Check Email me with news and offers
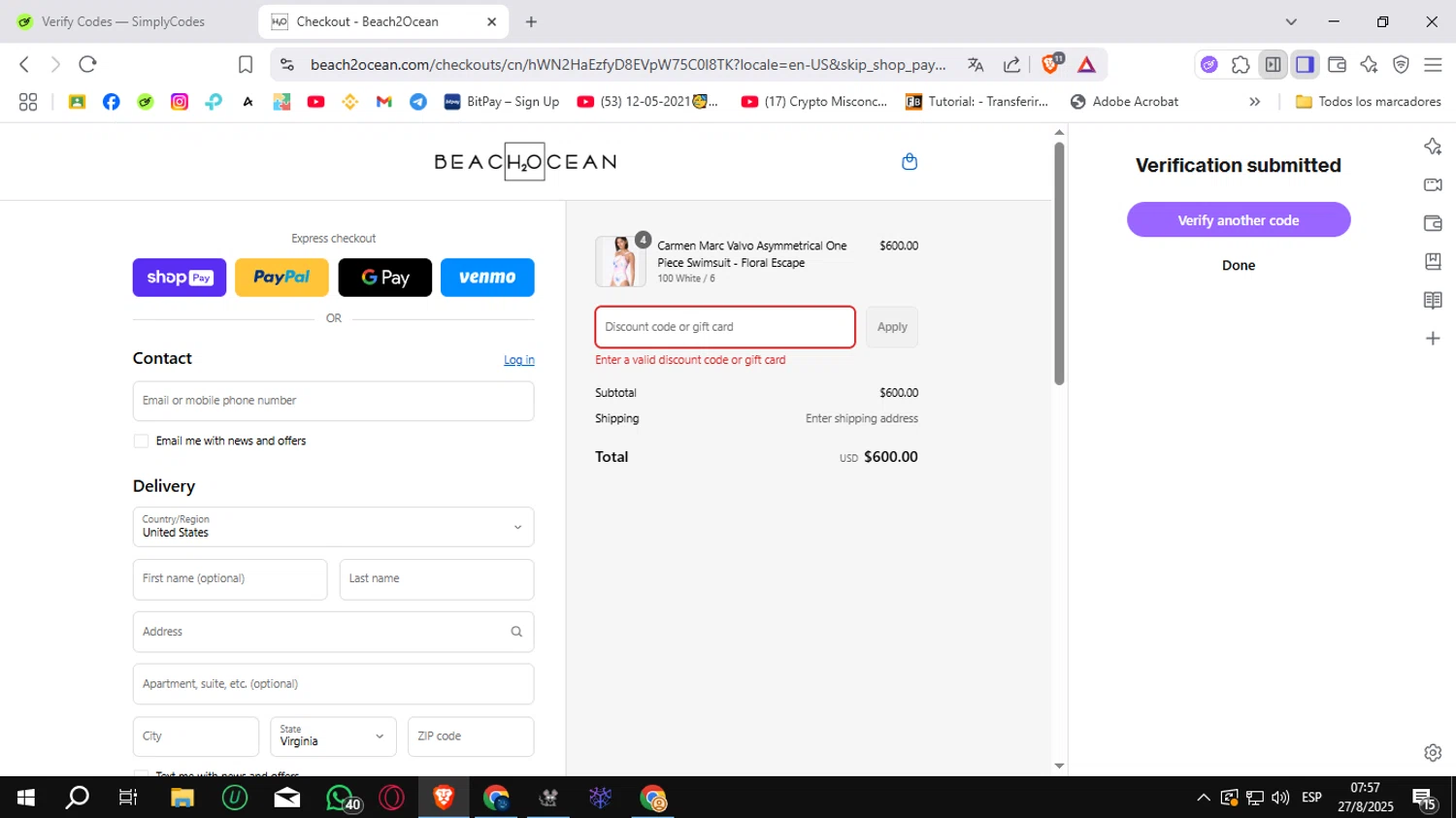 click(141, 441)
